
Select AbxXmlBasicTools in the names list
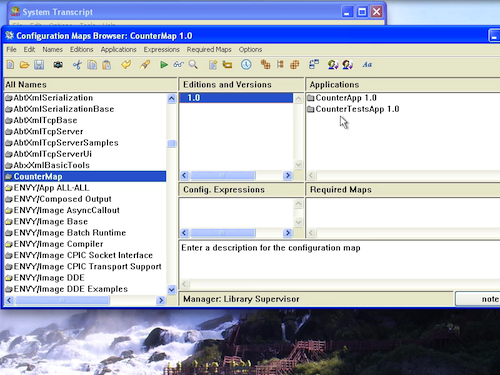85,165
